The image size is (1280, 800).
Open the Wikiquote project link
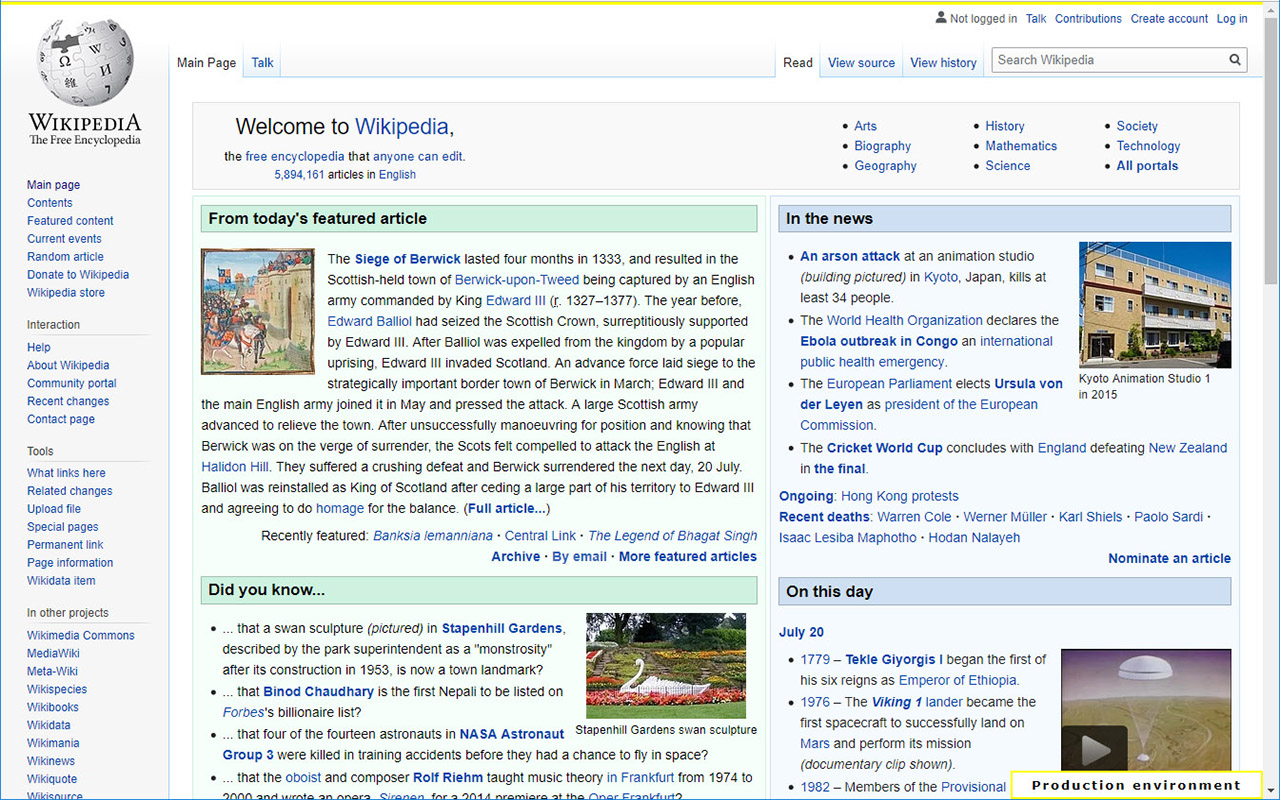point(52,779)
